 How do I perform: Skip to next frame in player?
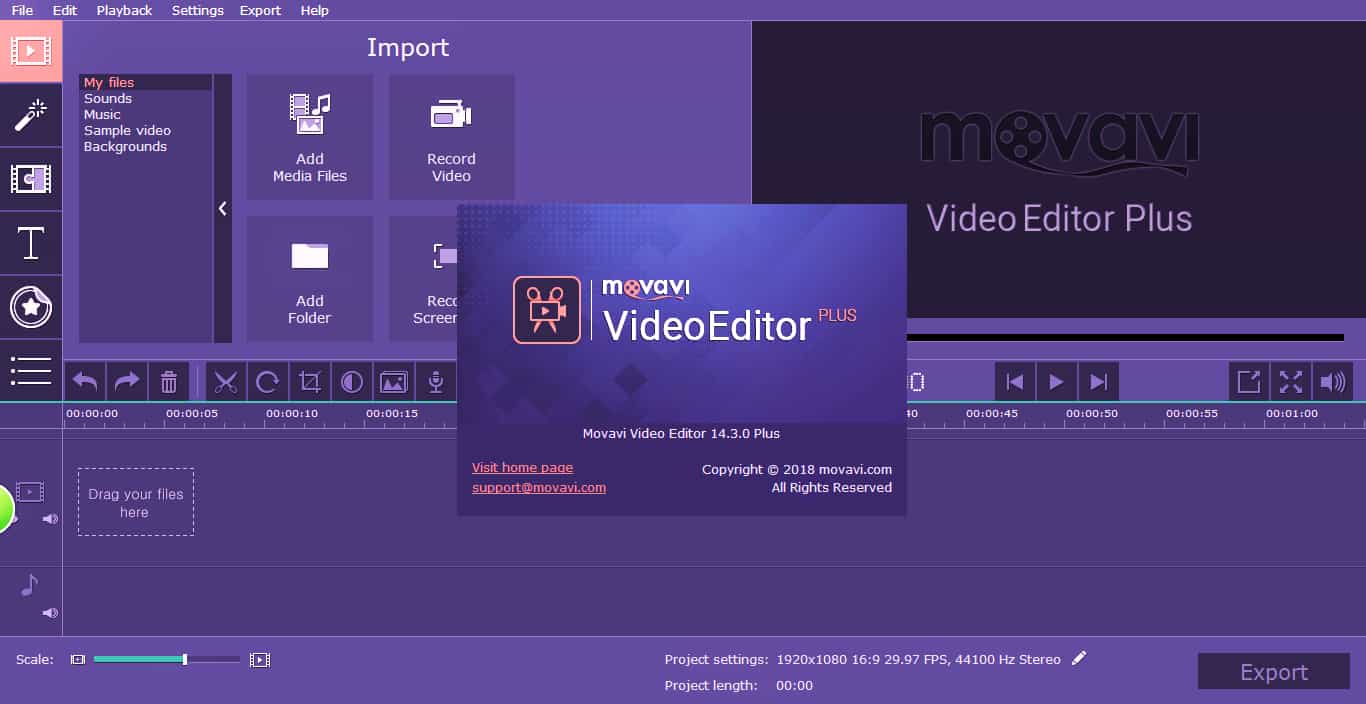pos(1098,382)
